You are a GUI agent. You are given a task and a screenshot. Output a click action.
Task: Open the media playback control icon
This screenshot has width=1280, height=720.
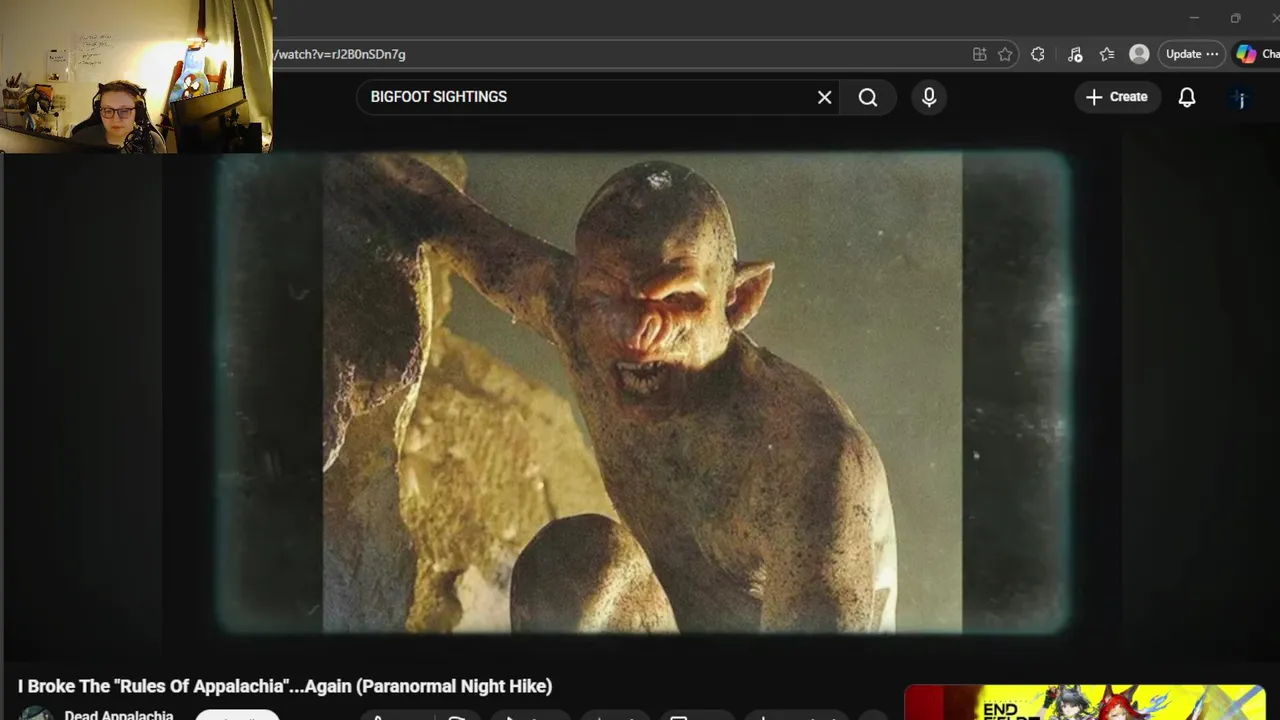click(x=1075, y=54)
